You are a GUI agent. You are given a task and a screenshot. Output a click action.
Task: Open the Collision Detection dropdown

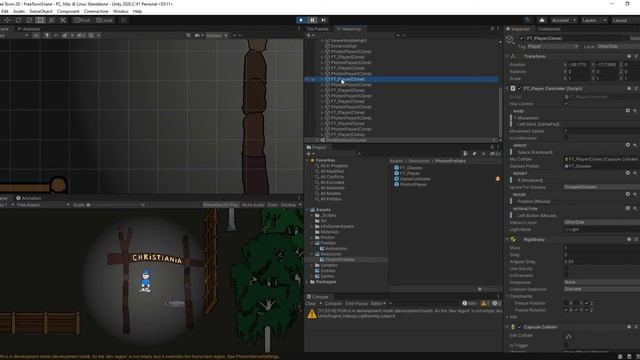coord(602,289)
